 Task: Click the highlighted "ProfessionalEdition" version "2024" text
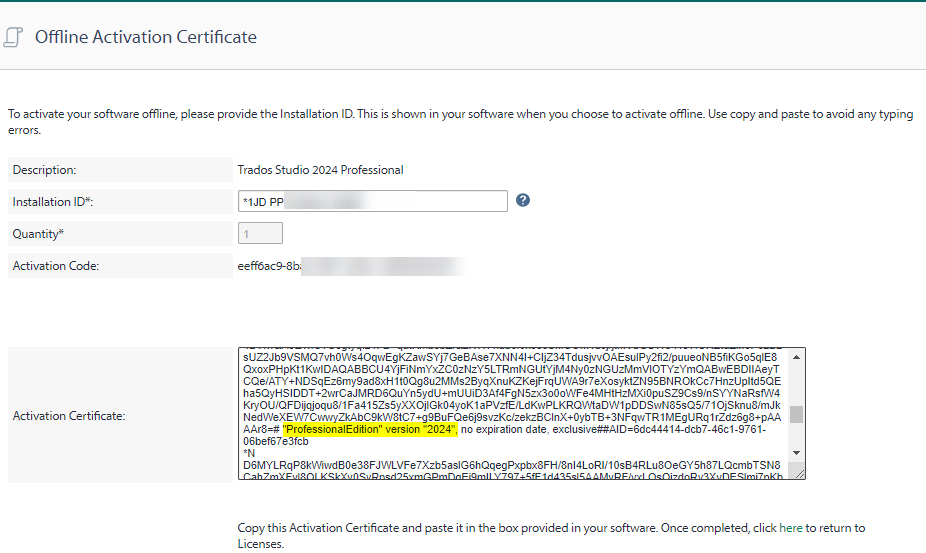tap(370, 430)
